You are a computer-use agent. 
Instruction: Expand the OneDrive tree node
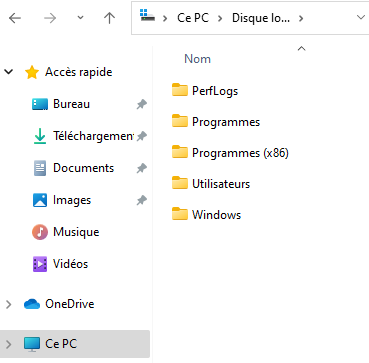click(x=9, y=304)
